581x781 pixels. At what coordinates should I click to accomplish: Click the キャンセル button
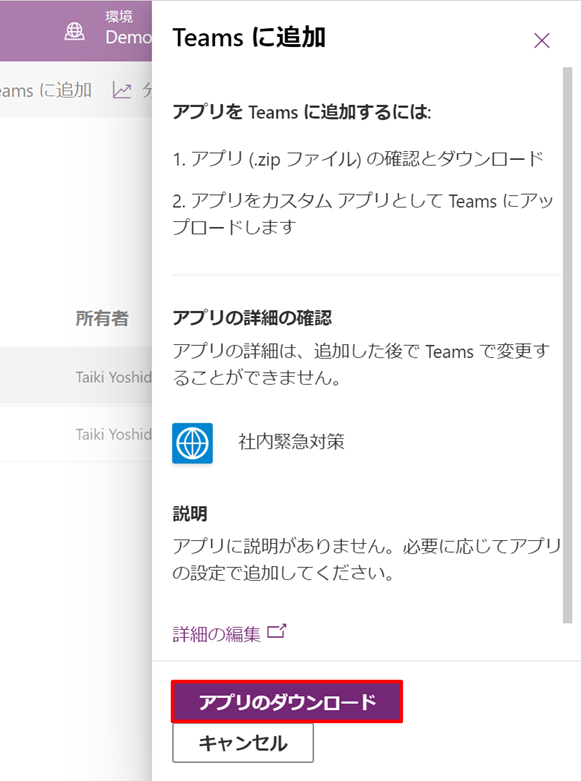[243, 743]
